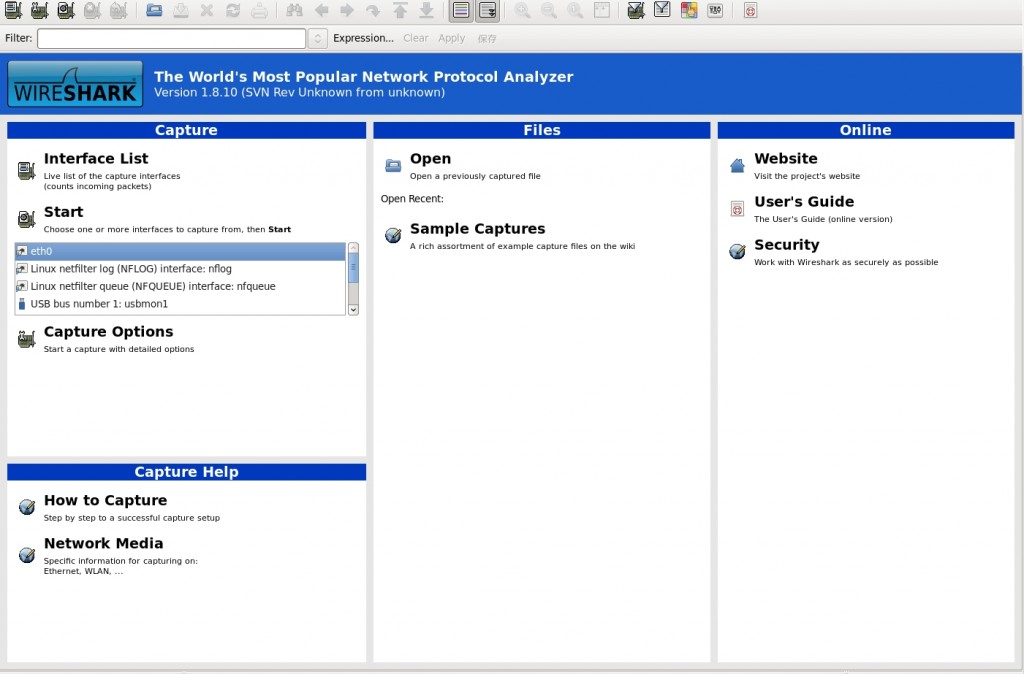Click the lifebuoy icon beside User's Guide
Screen dimensions: 1024x674
point(737,209)
